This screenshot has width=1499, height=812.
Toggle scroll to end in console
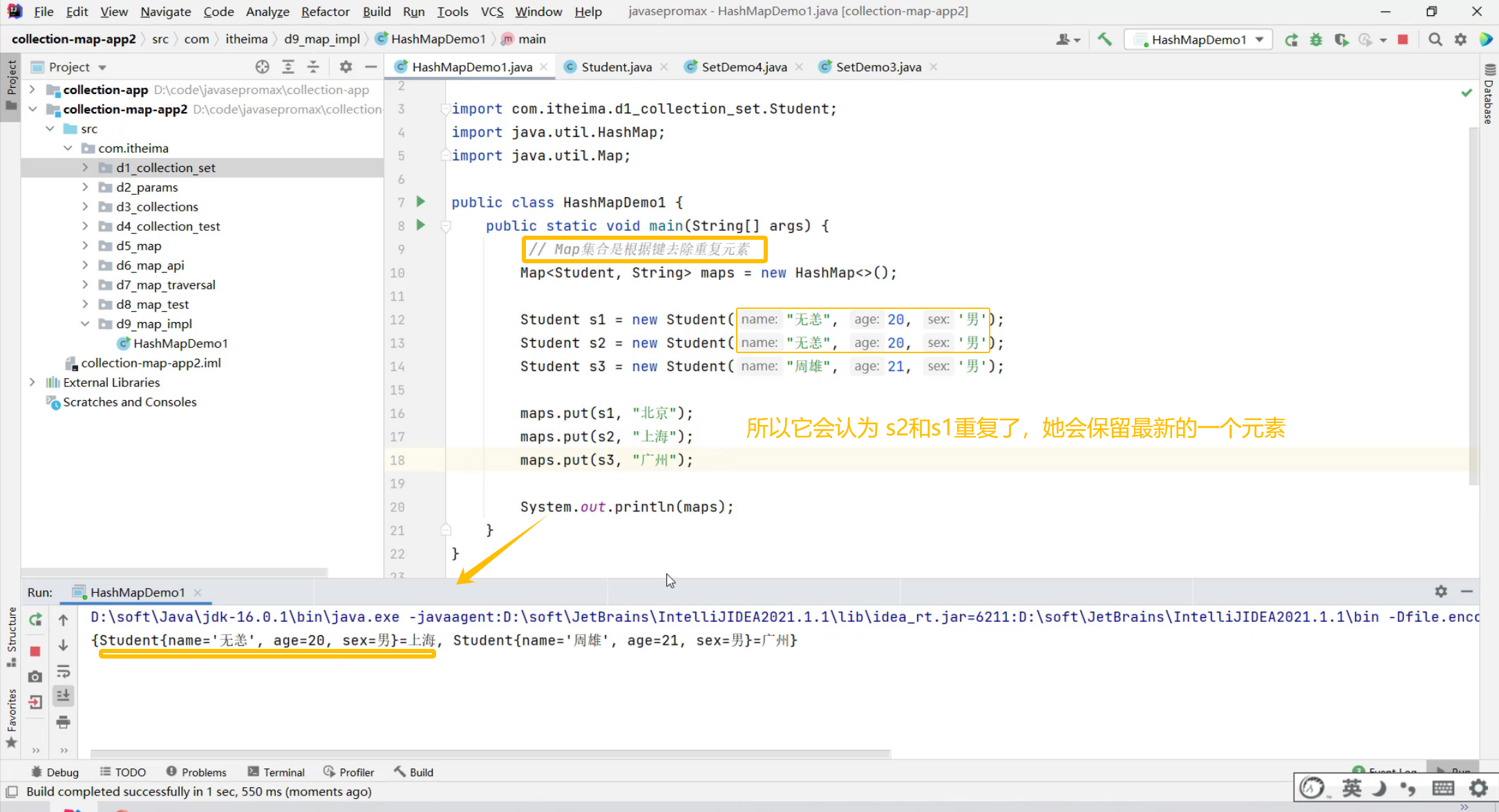tap(63, 696)
